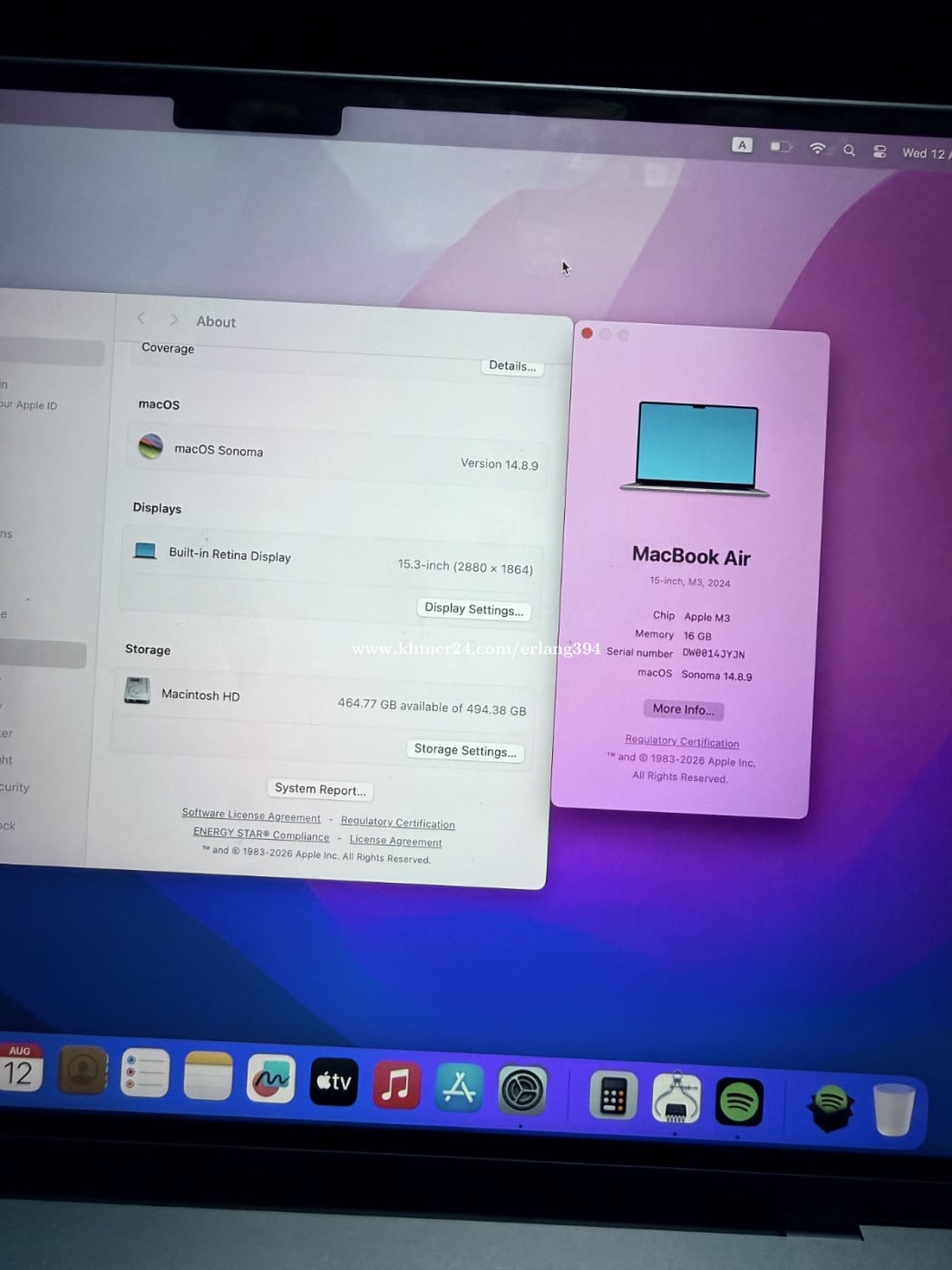The image size is (952, 1270).
Task: Click the Built-in Retina Display laptop icon
Action: [x=145, y=551]
